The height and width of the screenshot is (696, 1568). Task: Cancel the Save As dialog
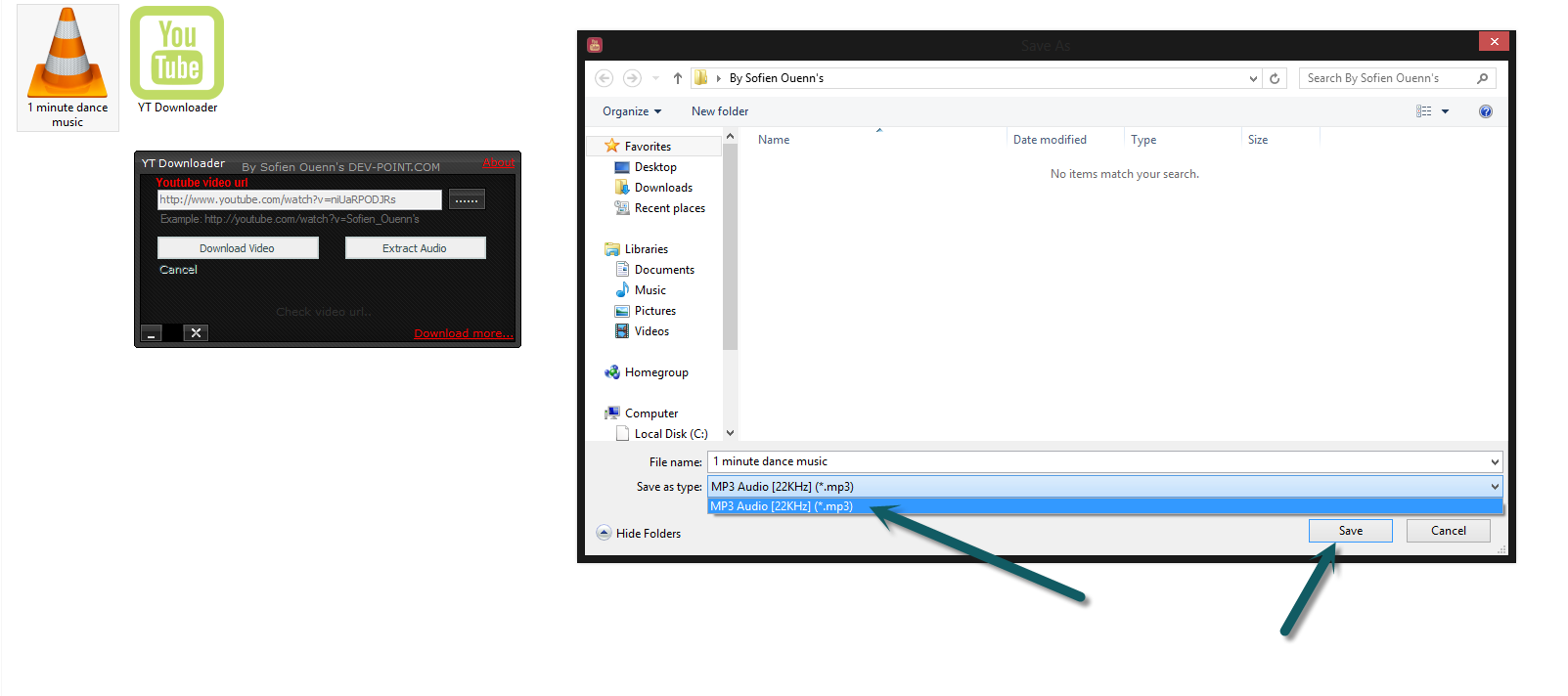coord(1449,531)
